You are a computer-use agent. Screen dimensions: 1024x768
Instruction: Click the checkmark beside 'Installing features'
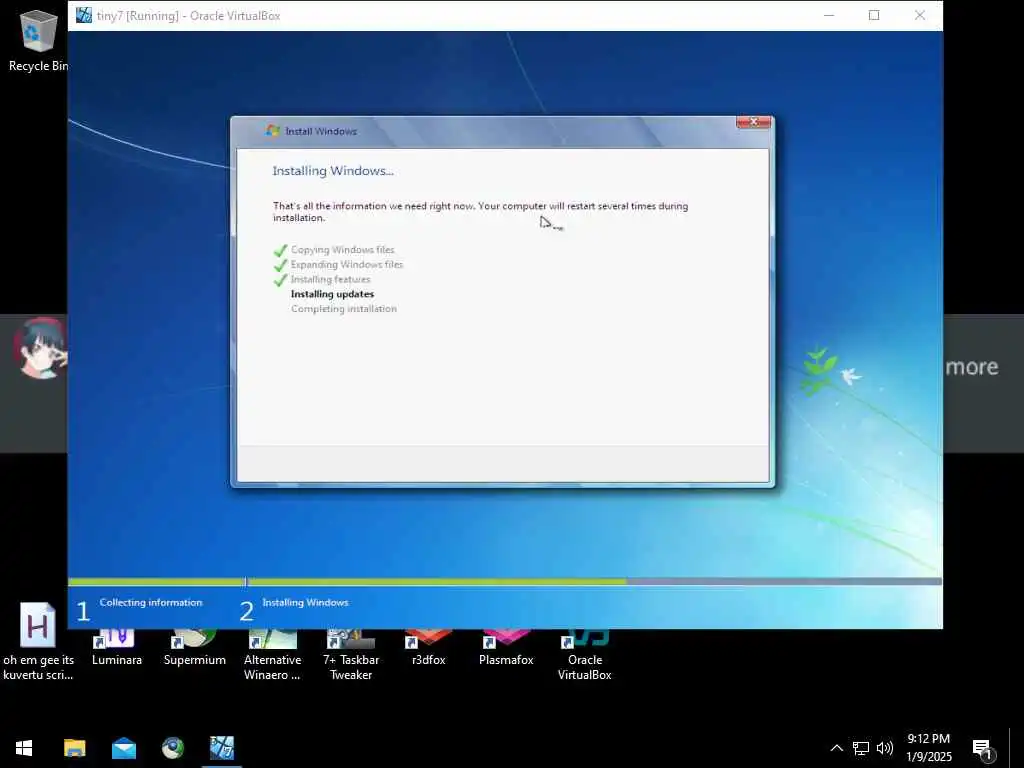click(x=280, y=280)
